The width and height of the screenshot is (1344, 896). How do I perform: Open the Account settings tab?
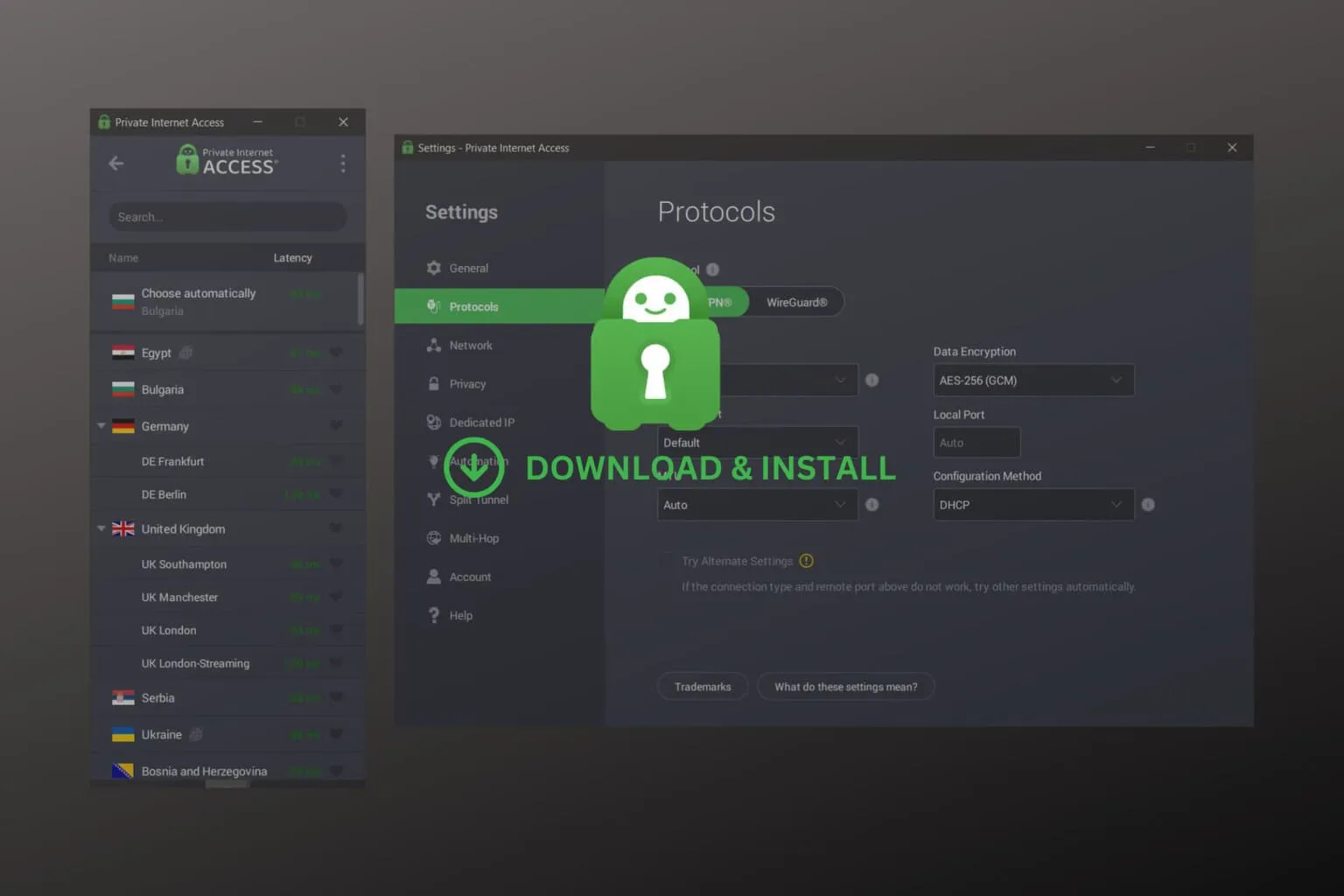[x=500, y=577]
